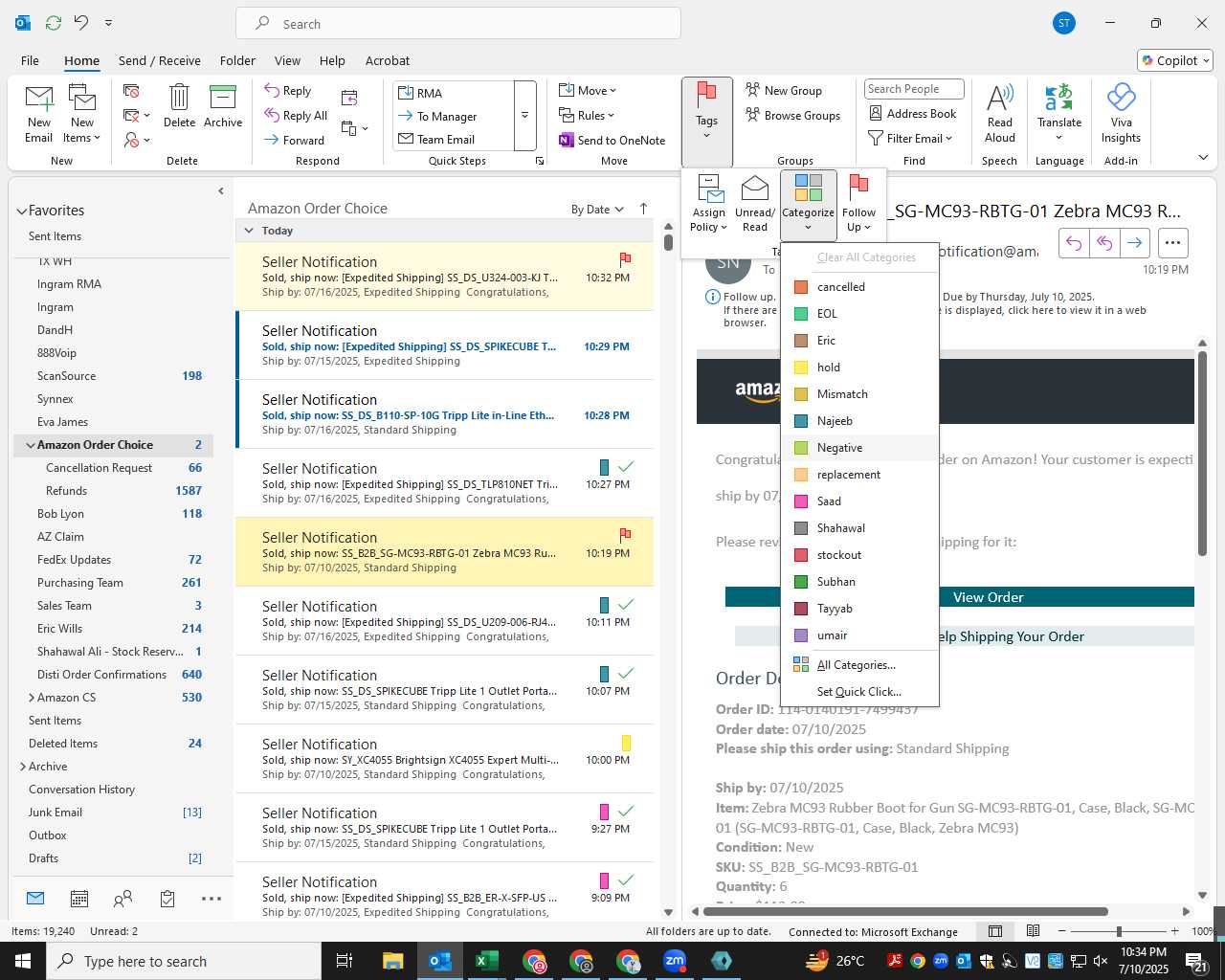The width and height of the screenshot is (1225, 980).
Task: Click the Browse Groups icon
Action: coord(753,115)
